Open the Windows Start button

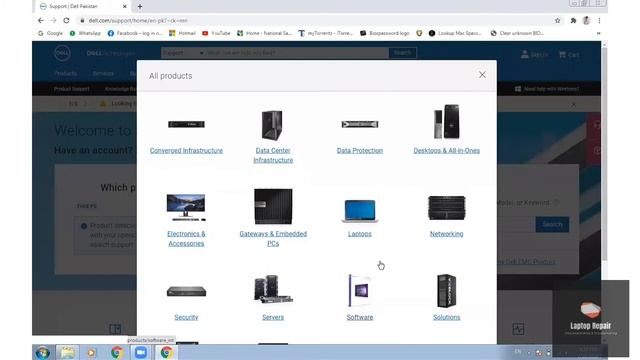[x=42, y=352]
